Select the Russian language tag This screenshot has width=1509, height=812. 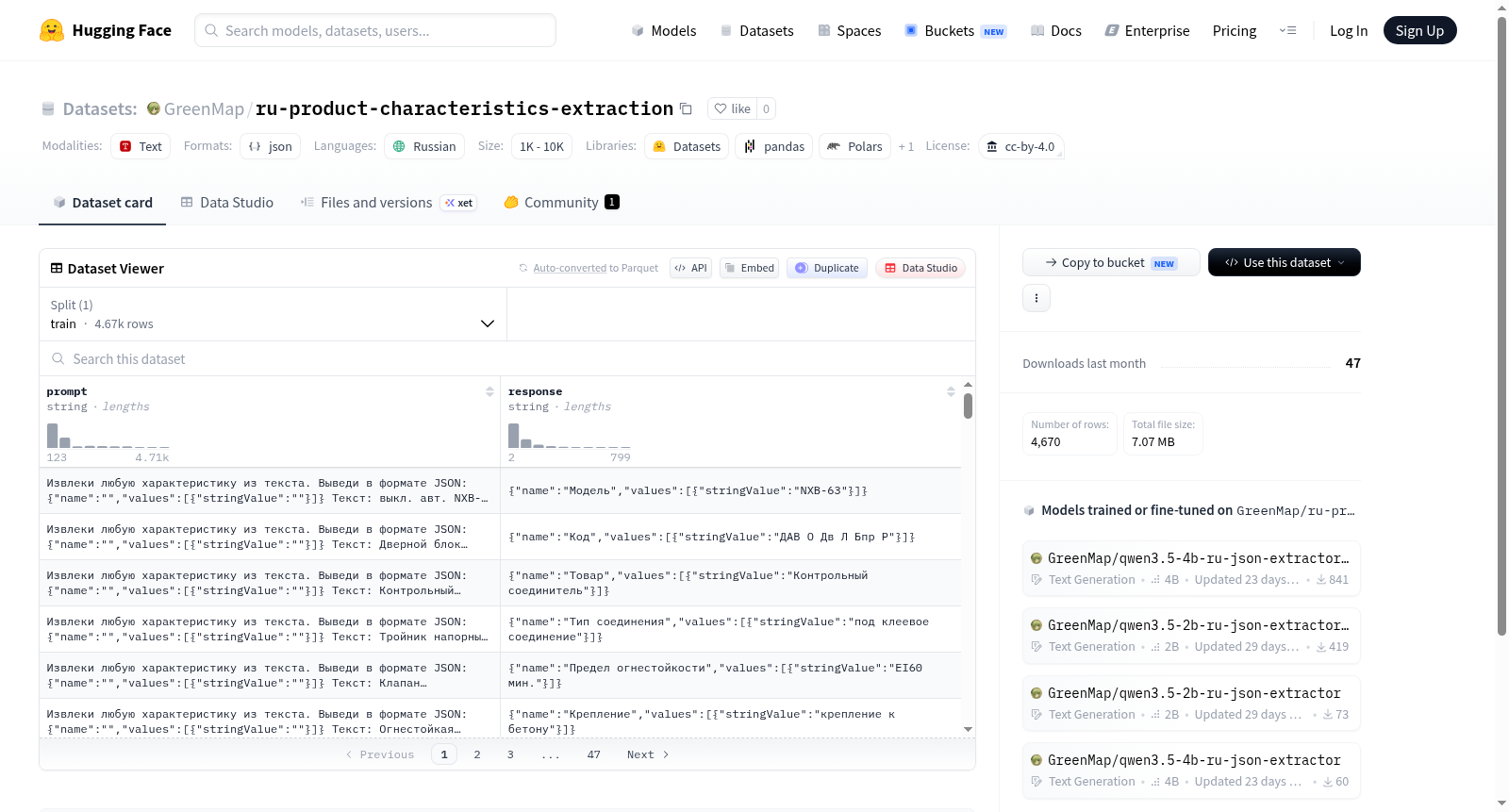(x=424, y=146)
